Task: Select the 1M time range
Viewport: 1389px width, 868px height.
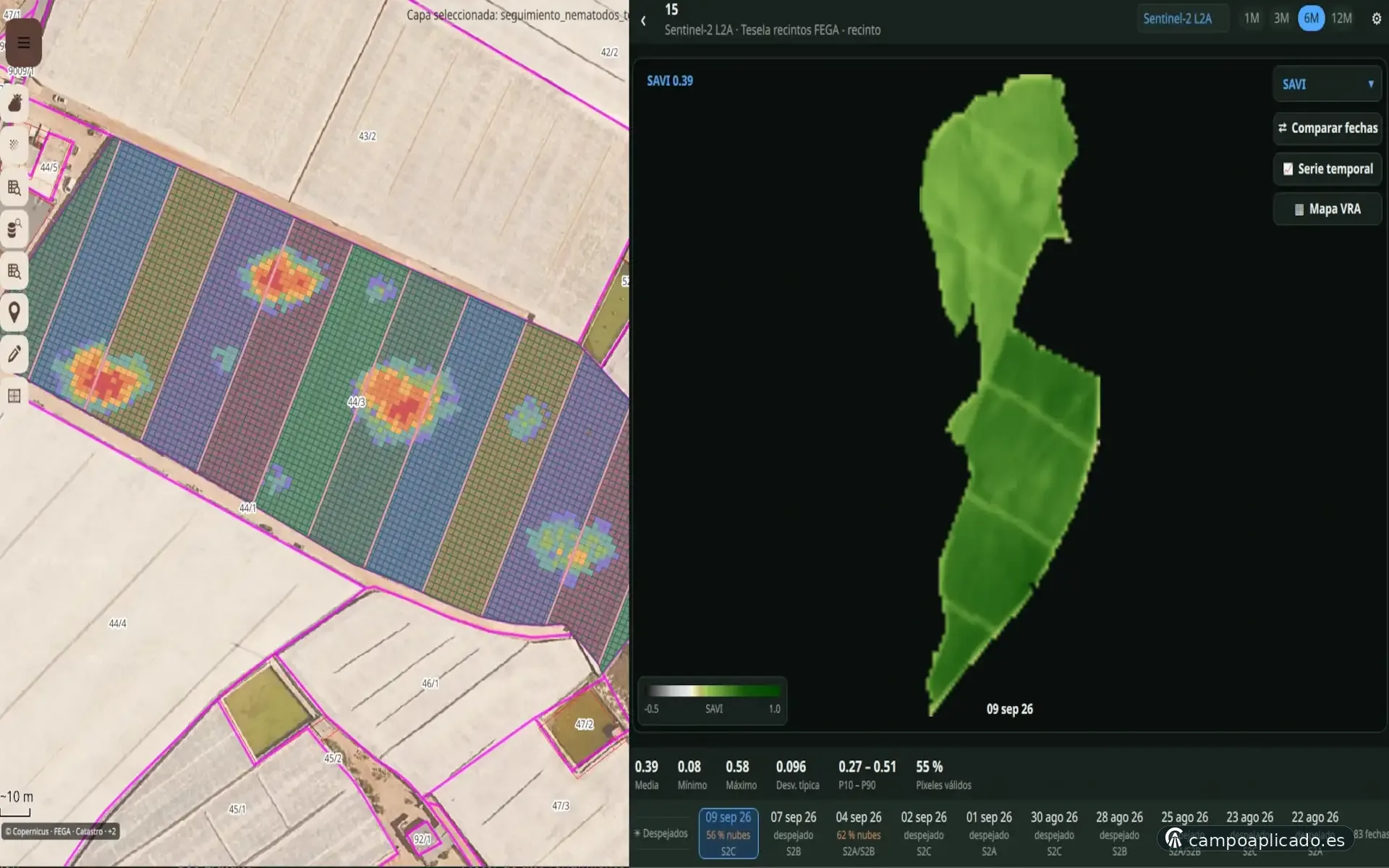Action: pyautogui.click(x=1252, y=19)
